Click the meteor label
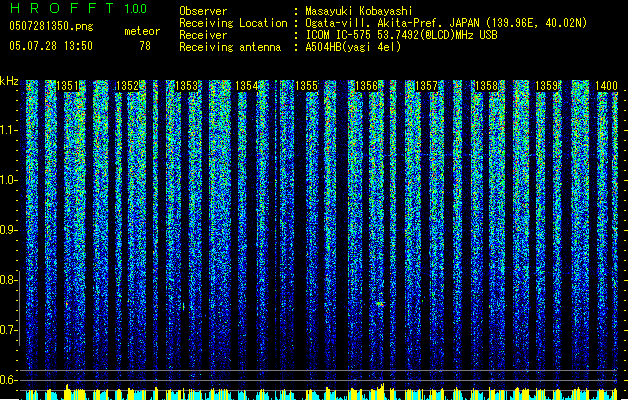The height and width of the screenshot is (400, 629). click(142, 31)
